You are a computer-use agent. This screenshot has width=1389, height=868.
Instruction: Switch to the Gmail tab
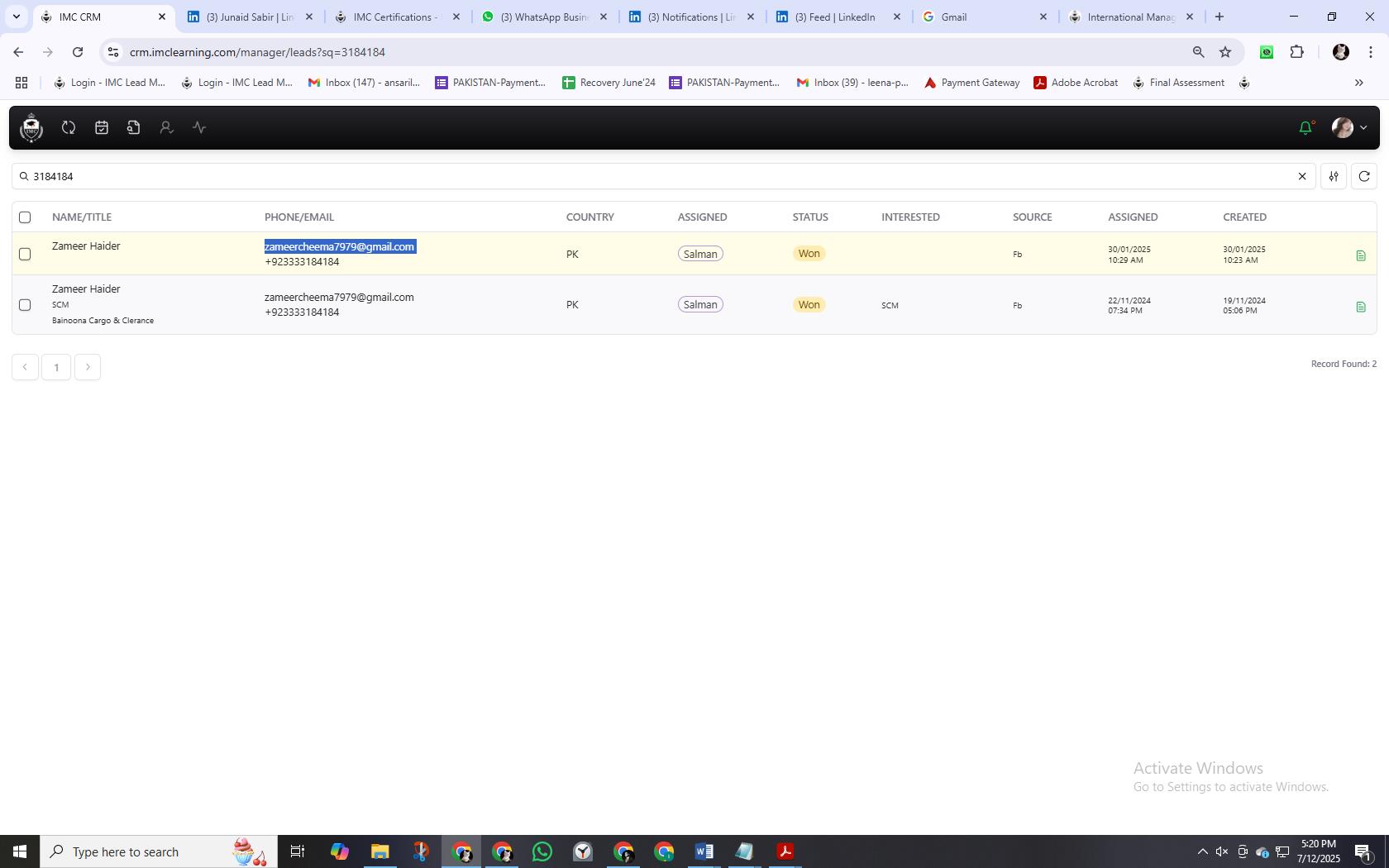tap(986, 17)
